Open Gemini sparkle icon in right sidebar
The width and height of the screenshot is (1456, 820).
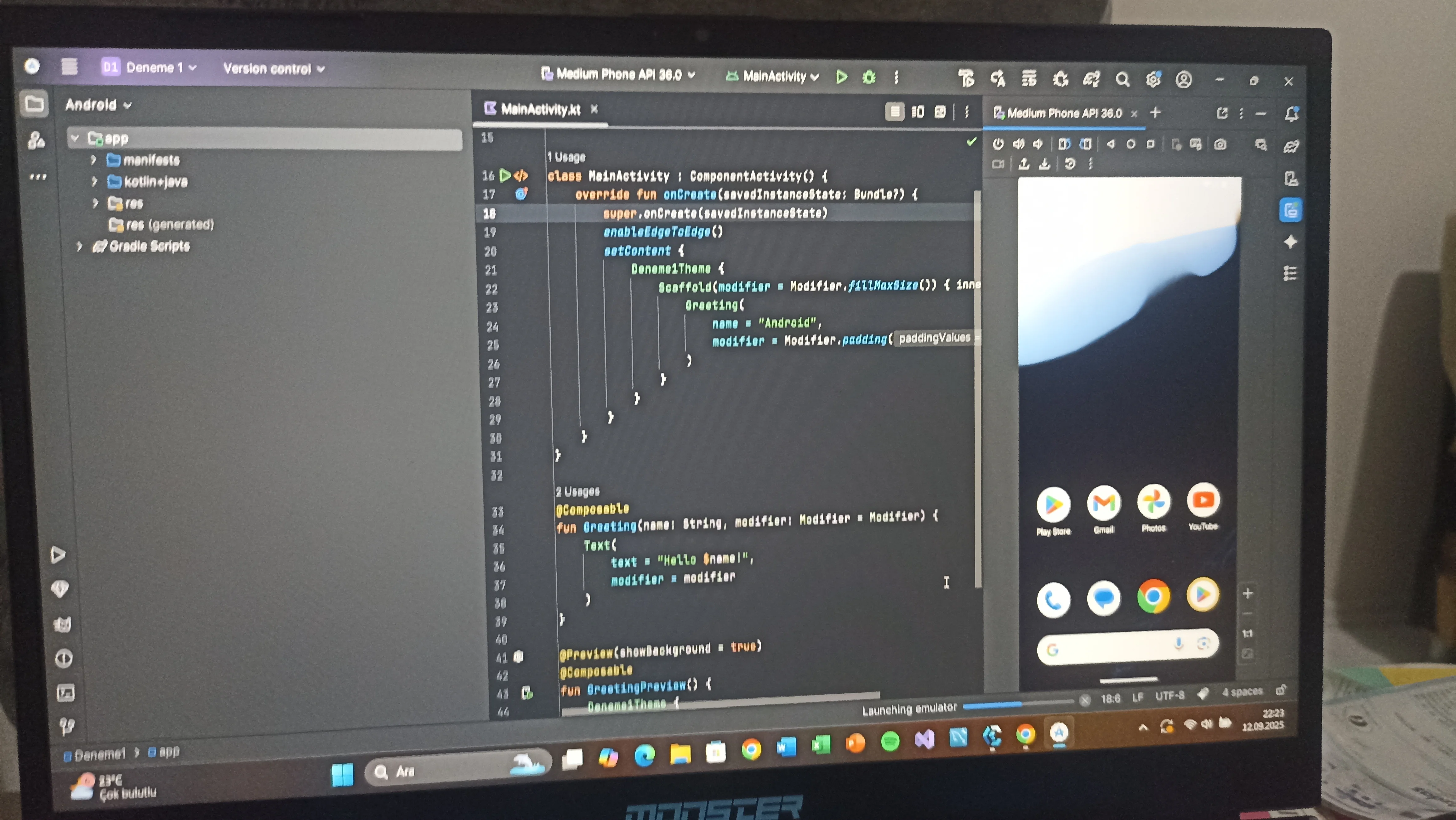pos(1290,242)
